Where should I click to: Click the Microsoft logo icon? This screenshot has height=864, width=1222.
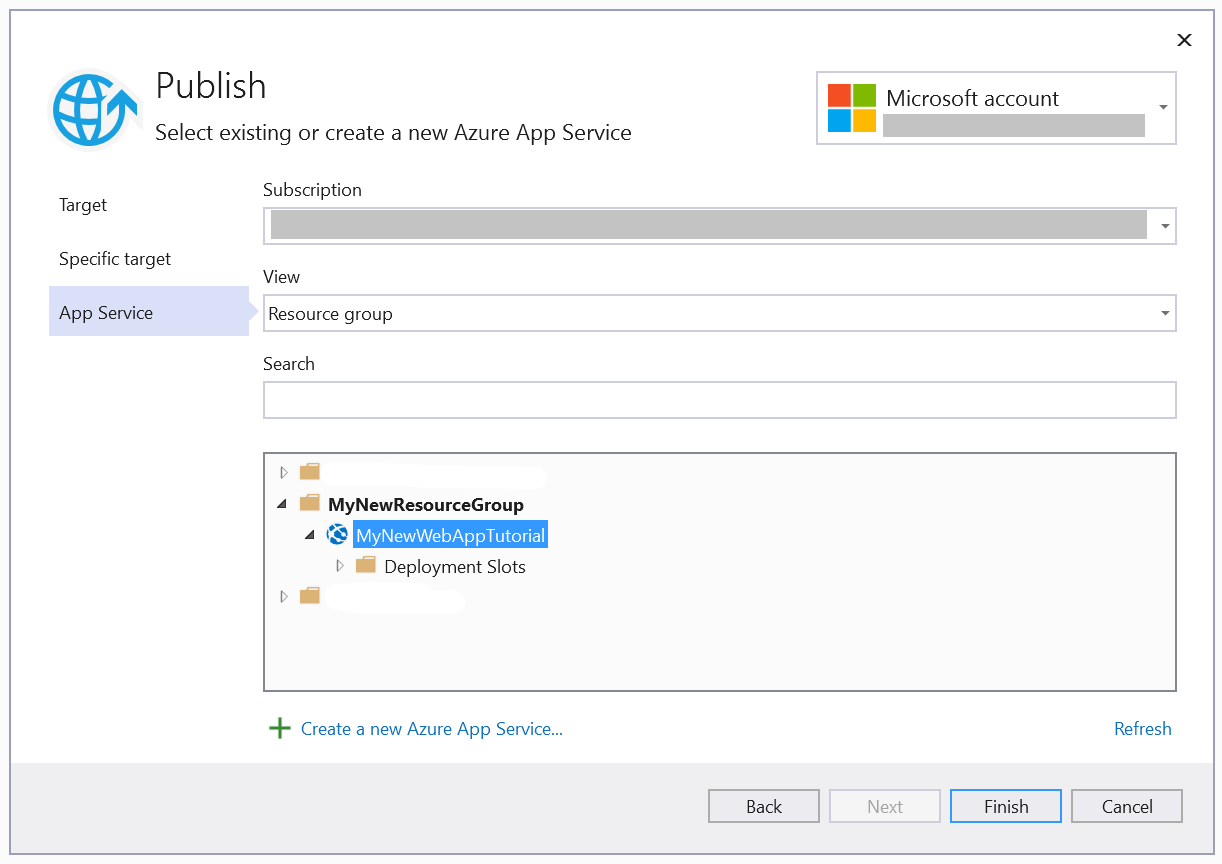point(851,107)
